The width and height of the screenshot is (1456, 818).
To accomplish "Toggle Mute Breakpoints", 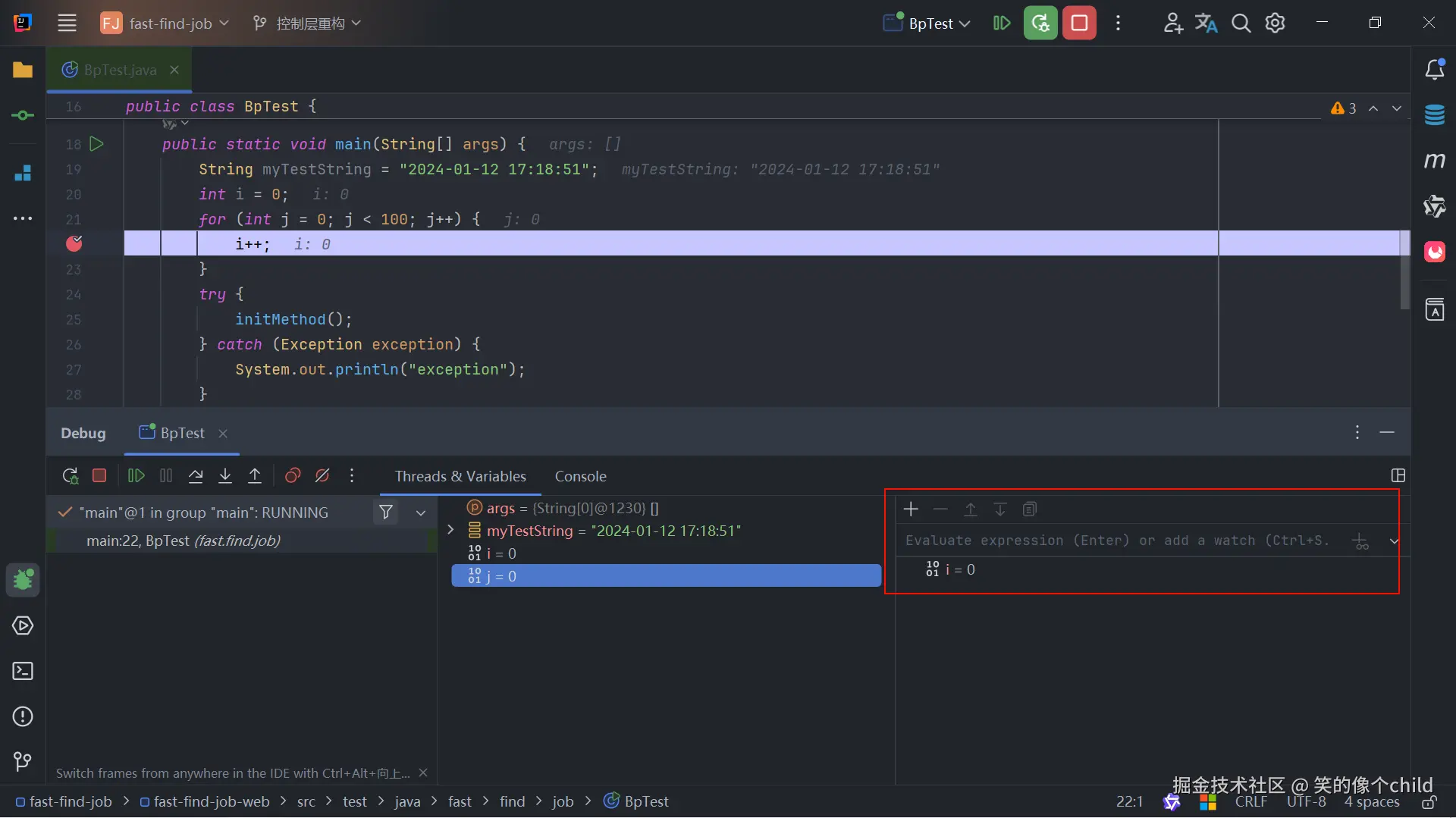I will [x=322, y=475].
